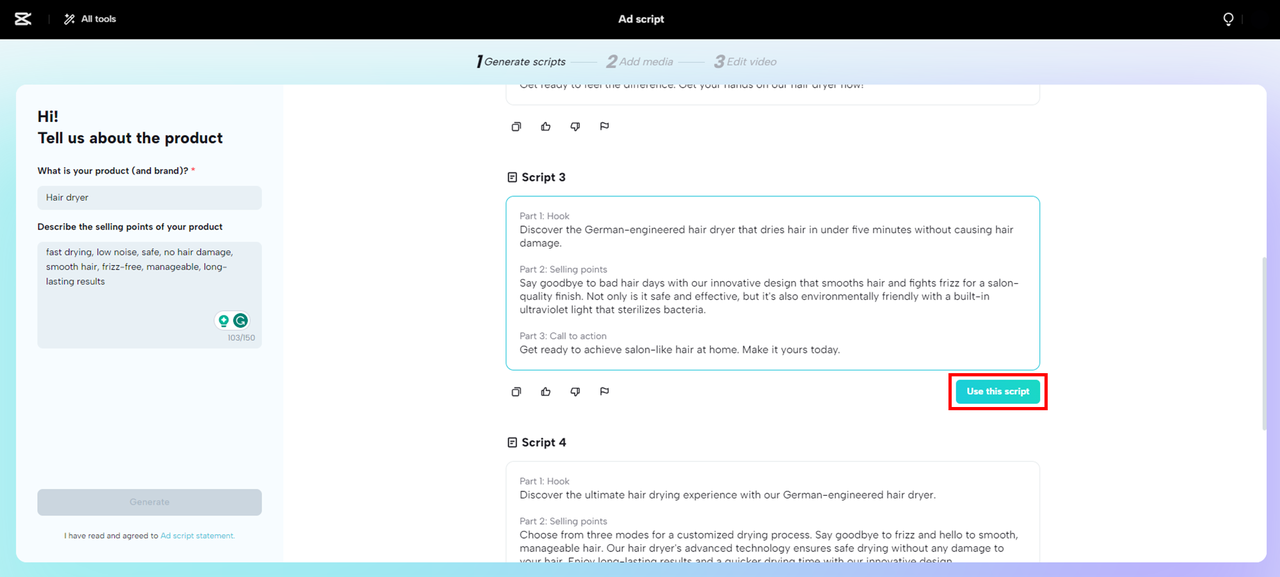Screen dimensions: 1280x577
Task: Select the Script 4 text card
Action: pos(773,511)
